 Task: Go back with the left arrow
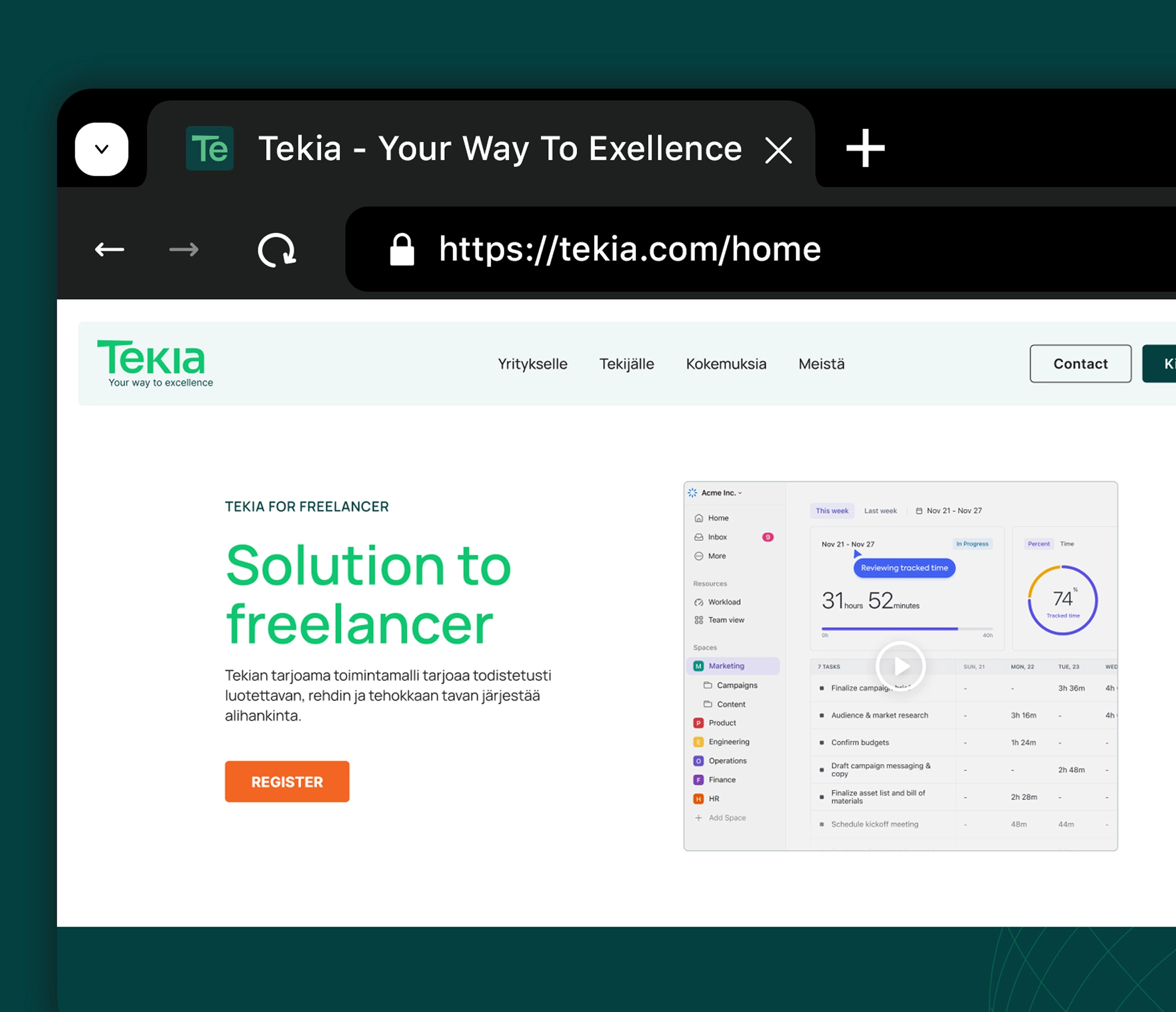[x=110, y=249]
